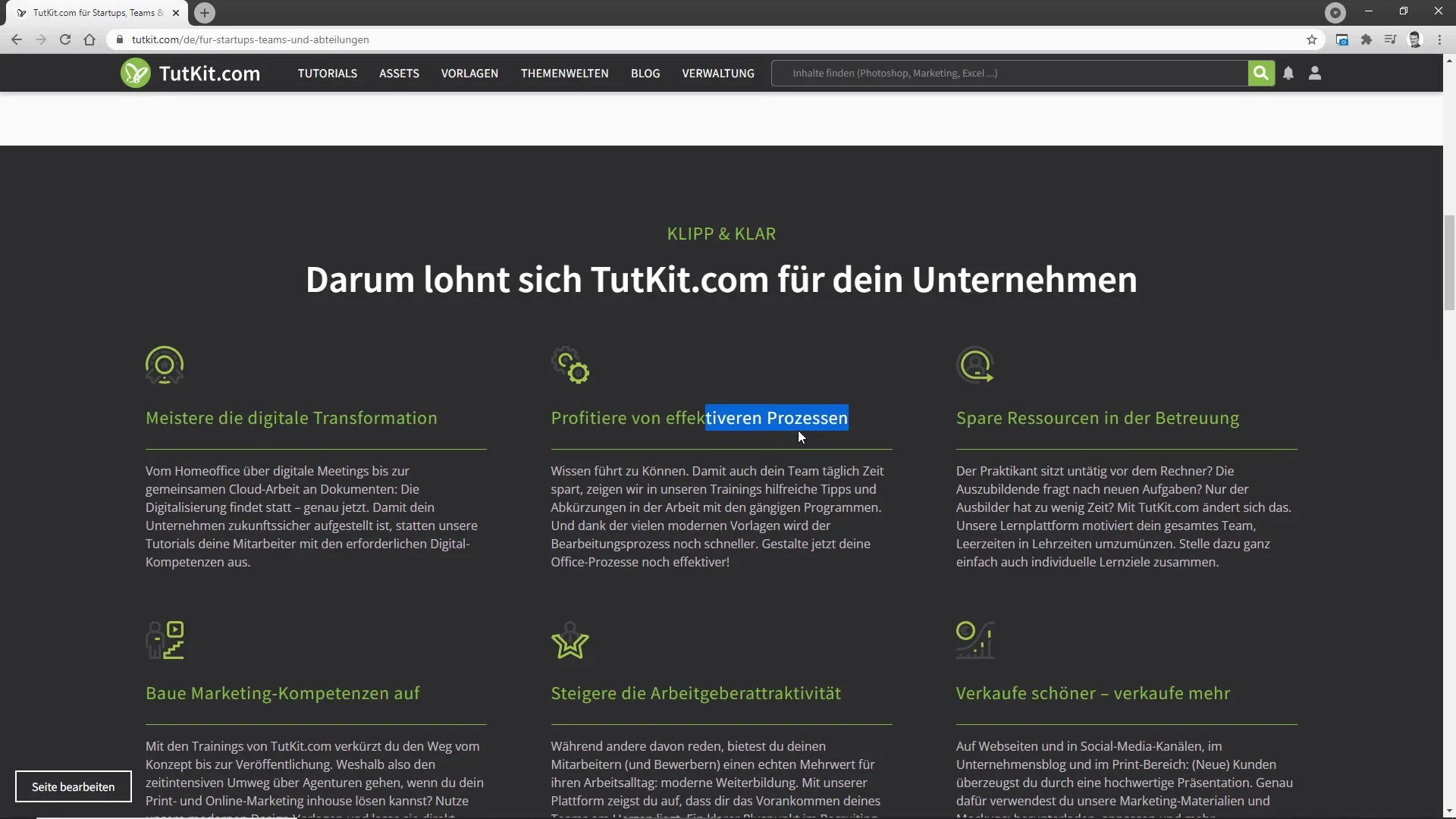Click the TutKit.com logo icon
Viewport: 1456px width, 819px height.
point(136,74)
